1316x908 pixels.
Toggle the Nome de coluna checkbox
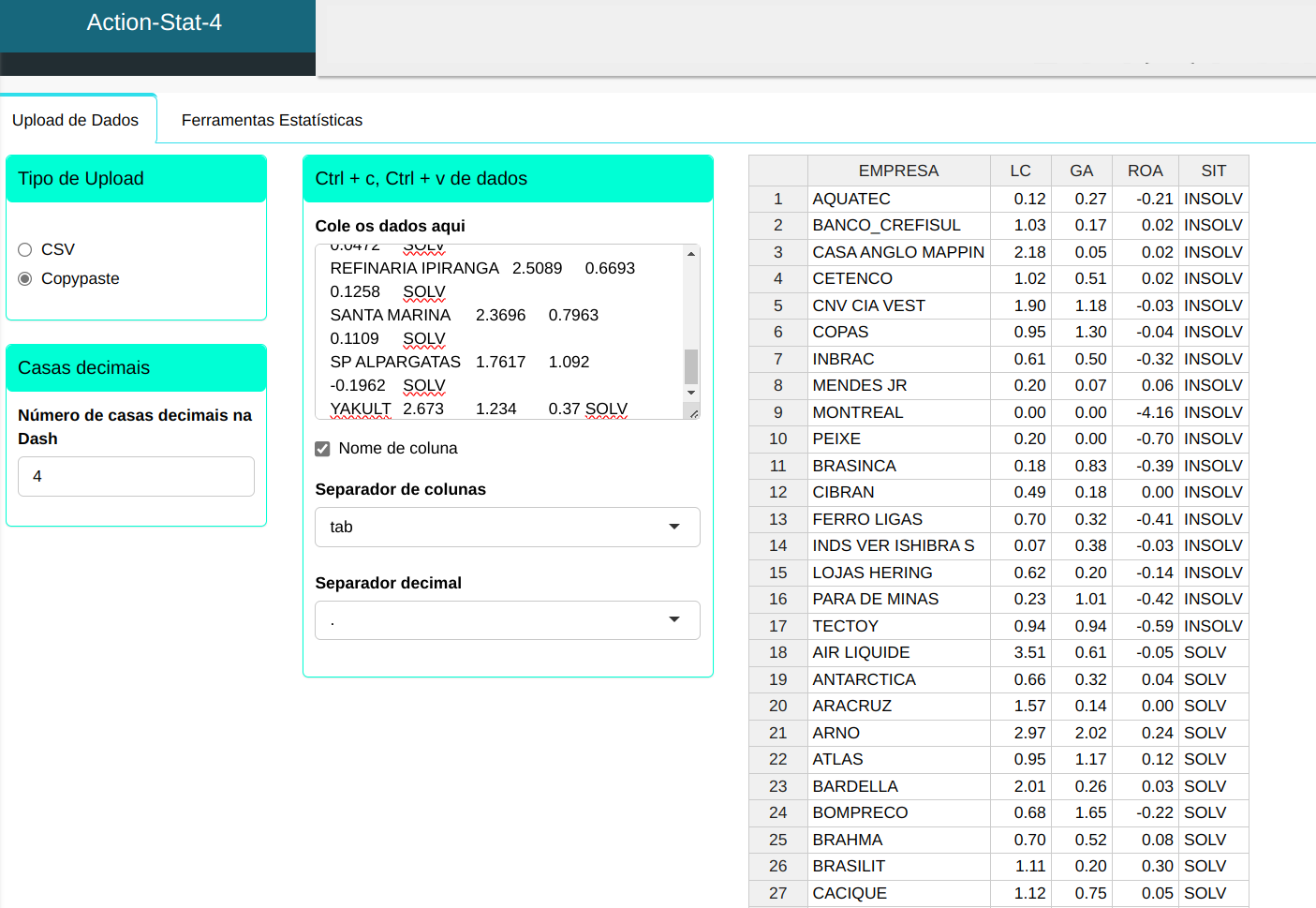(x=322, y=449)
